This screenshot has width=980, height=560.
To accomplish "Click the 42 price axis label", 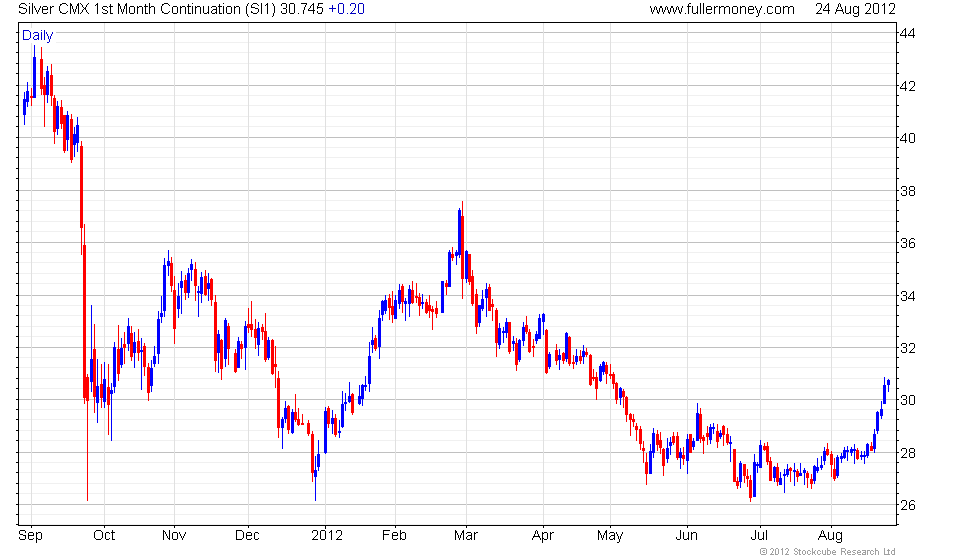I will (x=908, y=86).
